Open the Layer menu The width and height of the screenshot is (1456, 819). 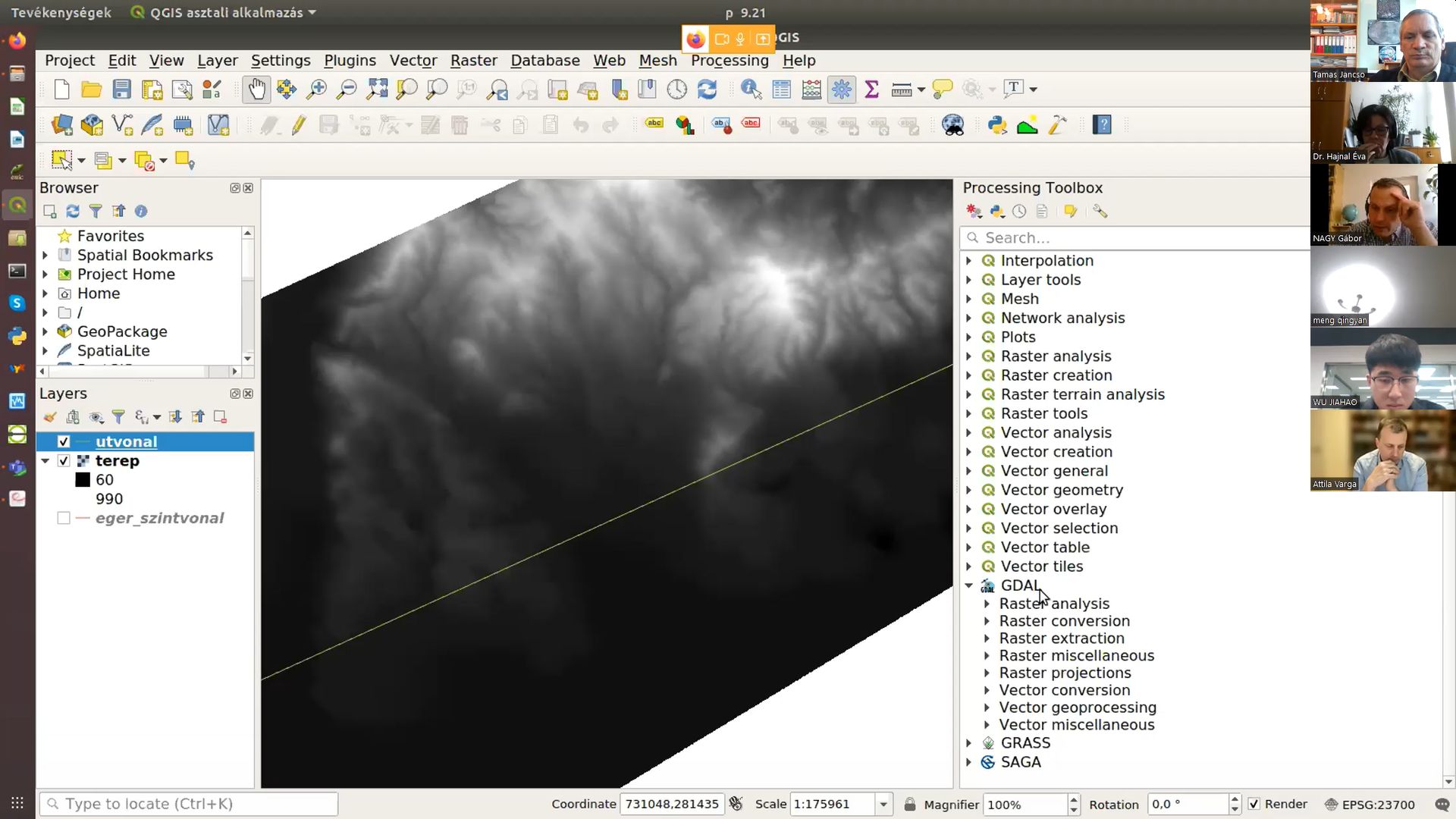tap(218, 61)
